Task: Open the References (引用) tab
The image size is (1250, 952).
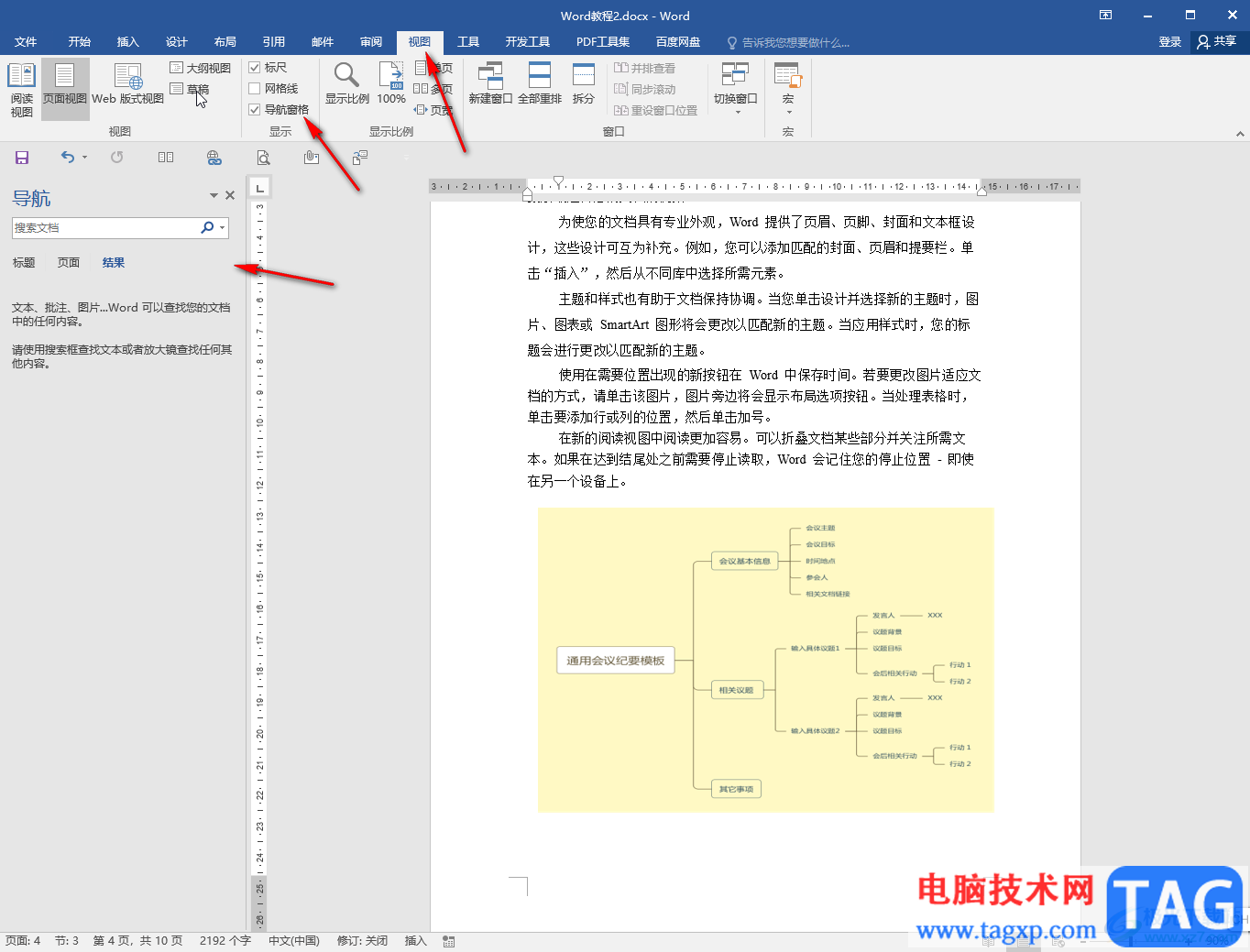Action: click(274, 42)
